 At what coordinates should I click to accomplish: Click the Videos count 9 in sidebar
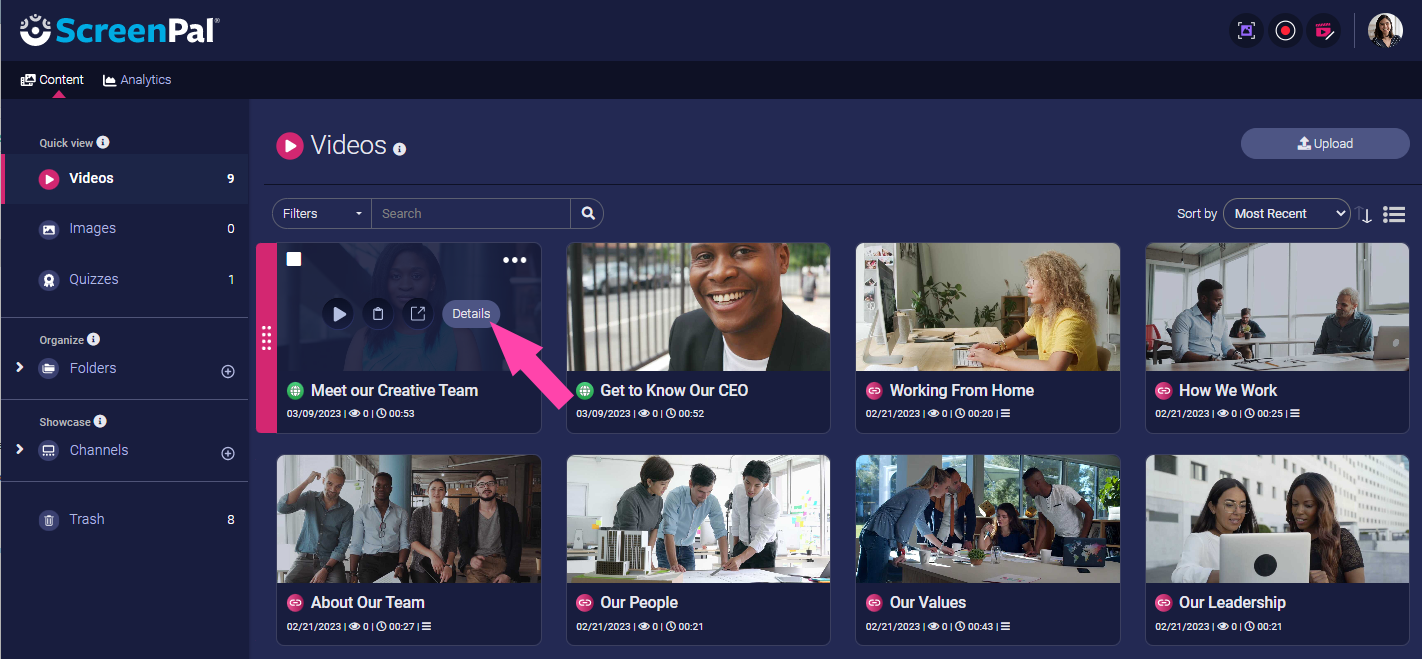pos(231,179)
